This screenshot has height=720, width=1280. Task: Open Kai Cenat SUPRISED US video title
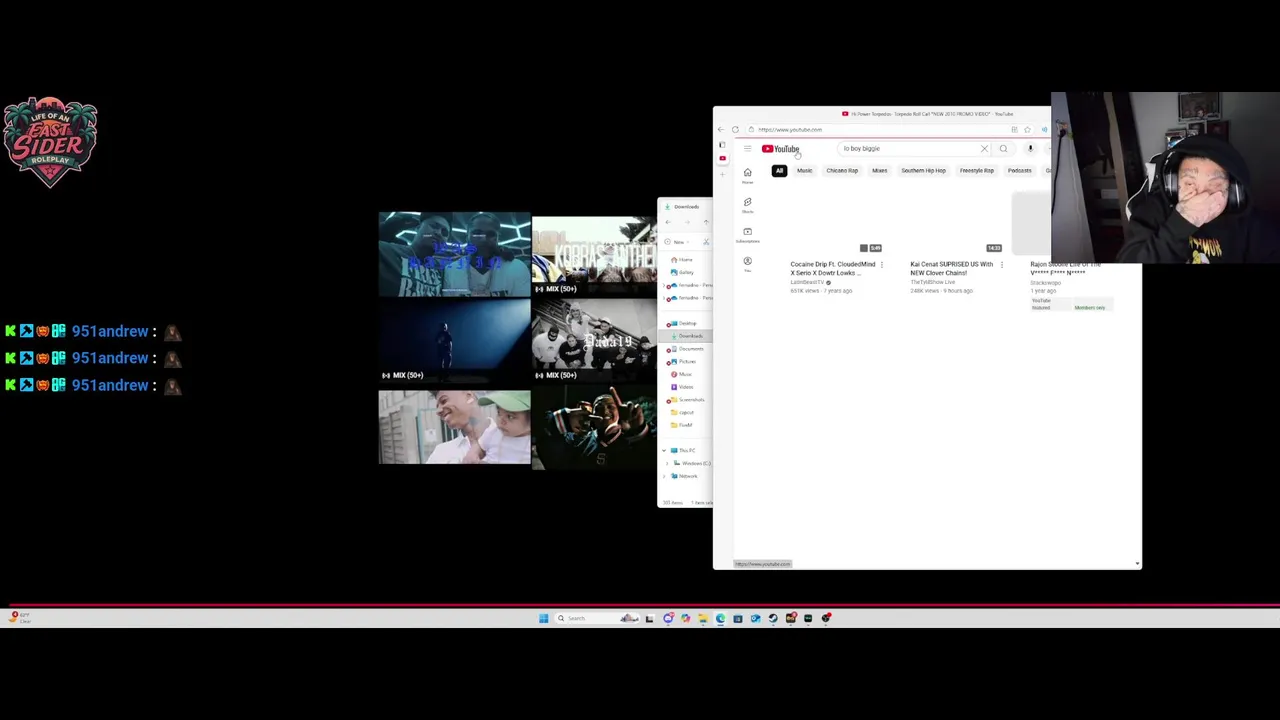pyautogui.click(x=951, y=269)
